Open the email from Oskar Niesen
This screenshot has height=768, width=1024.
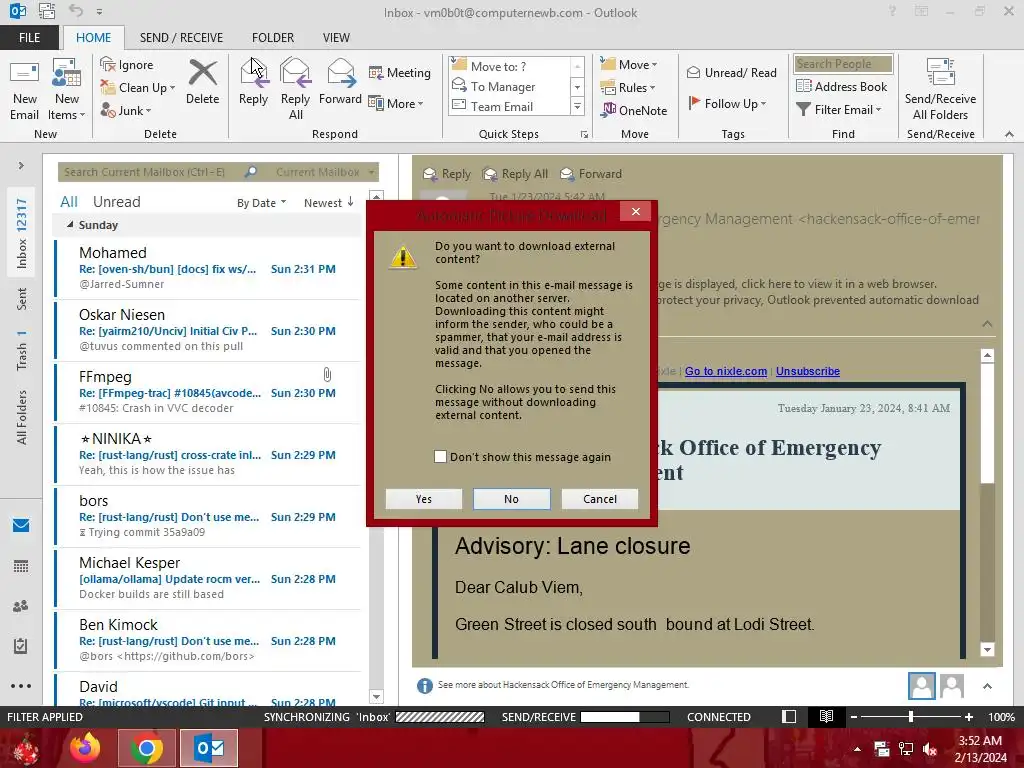click(208, 330)
